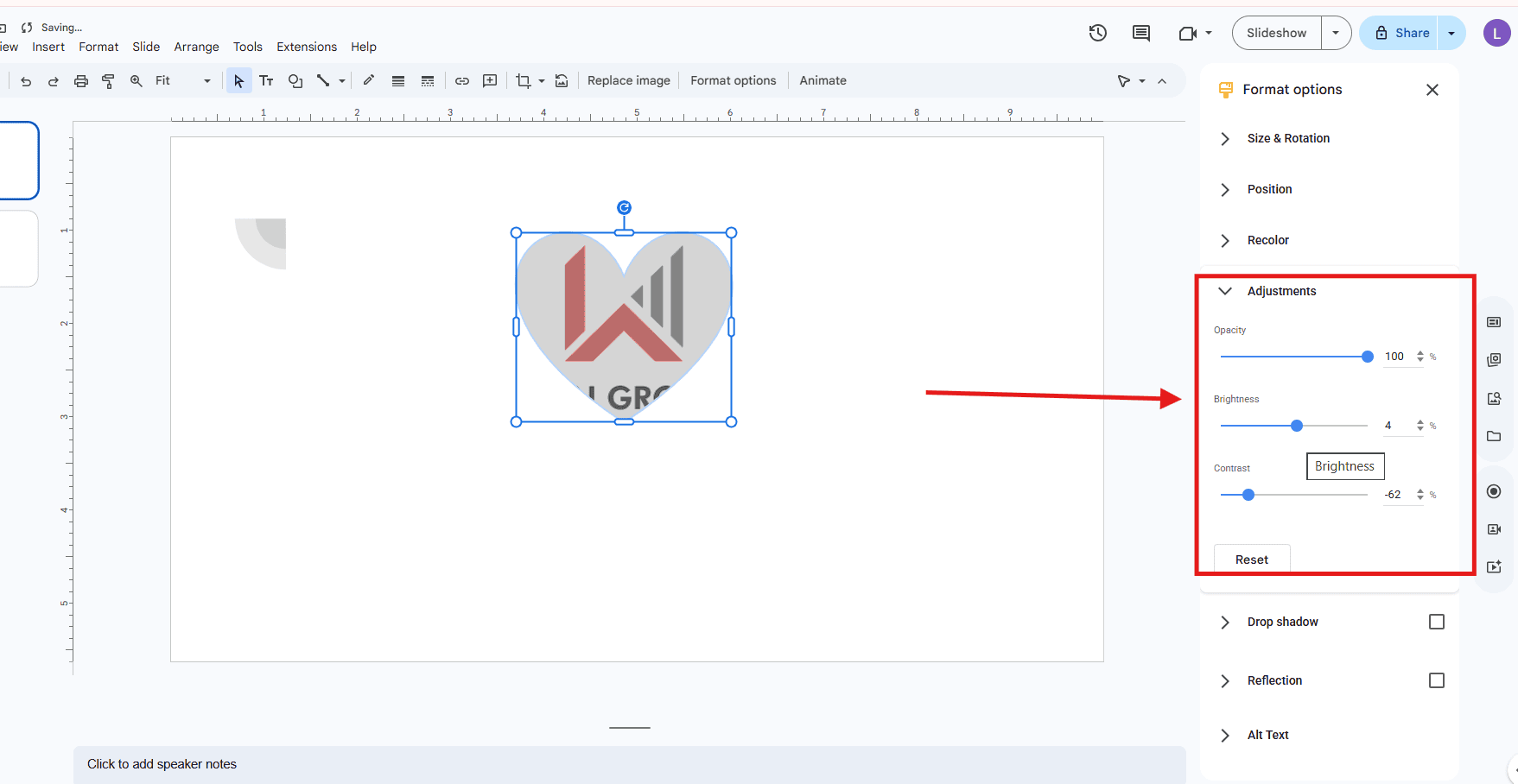
Task: Select the Crop image tool
Action: coord(524,81)
